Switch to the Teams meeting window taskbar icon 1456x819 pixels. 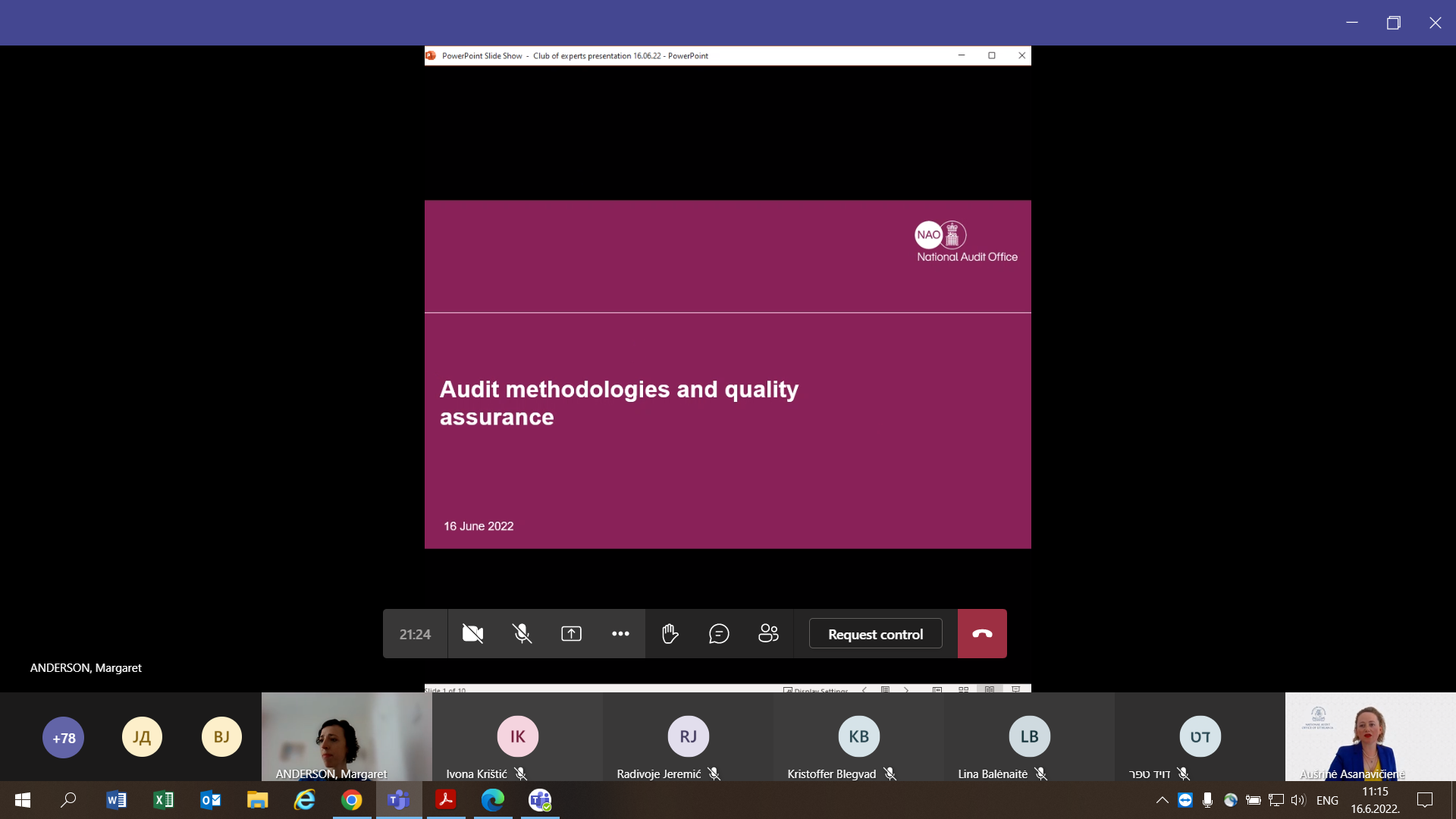(540, 800)
